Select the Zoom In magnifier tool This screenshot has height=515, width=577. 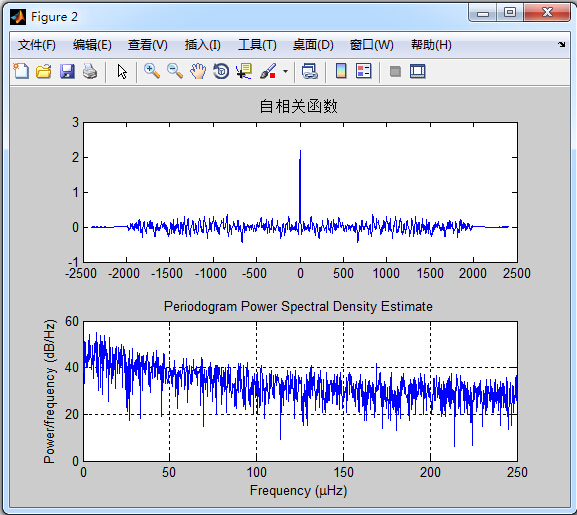click(152, 71)
